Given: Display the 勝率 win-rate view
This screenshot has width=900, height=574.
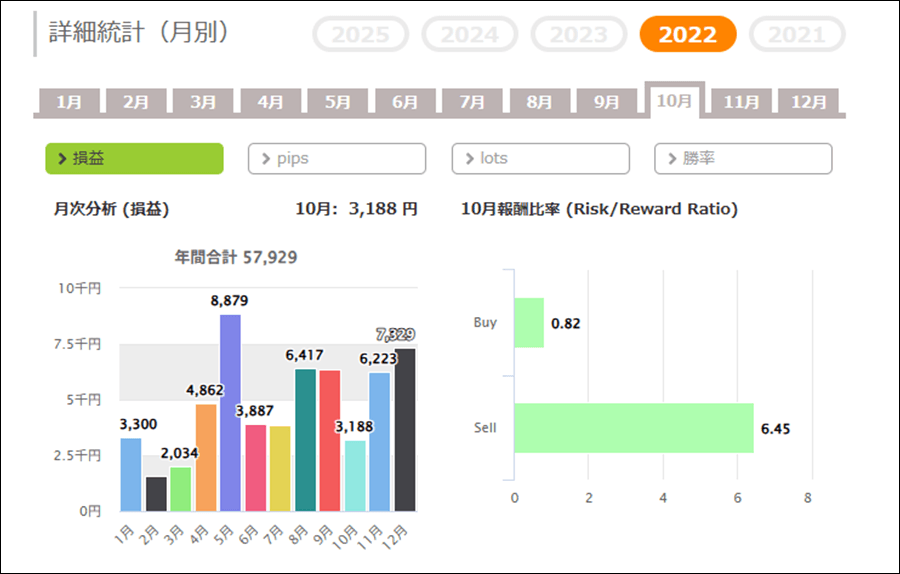Looking at the screenshot, I should pos(743,158).
